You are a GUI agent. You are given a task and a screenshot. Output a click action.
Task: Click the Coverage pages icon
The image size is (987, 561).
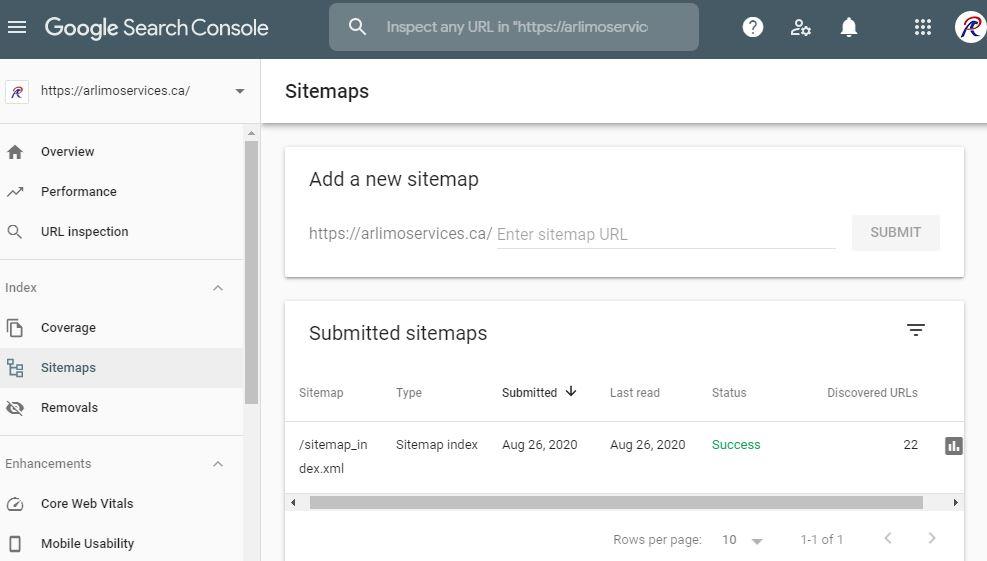pos(15,328)
